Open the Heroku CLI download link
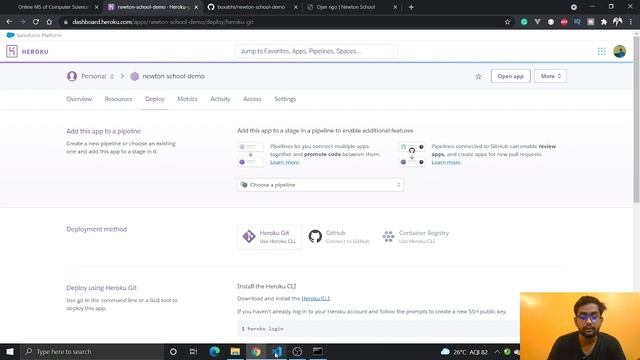 tap(315, 298)
